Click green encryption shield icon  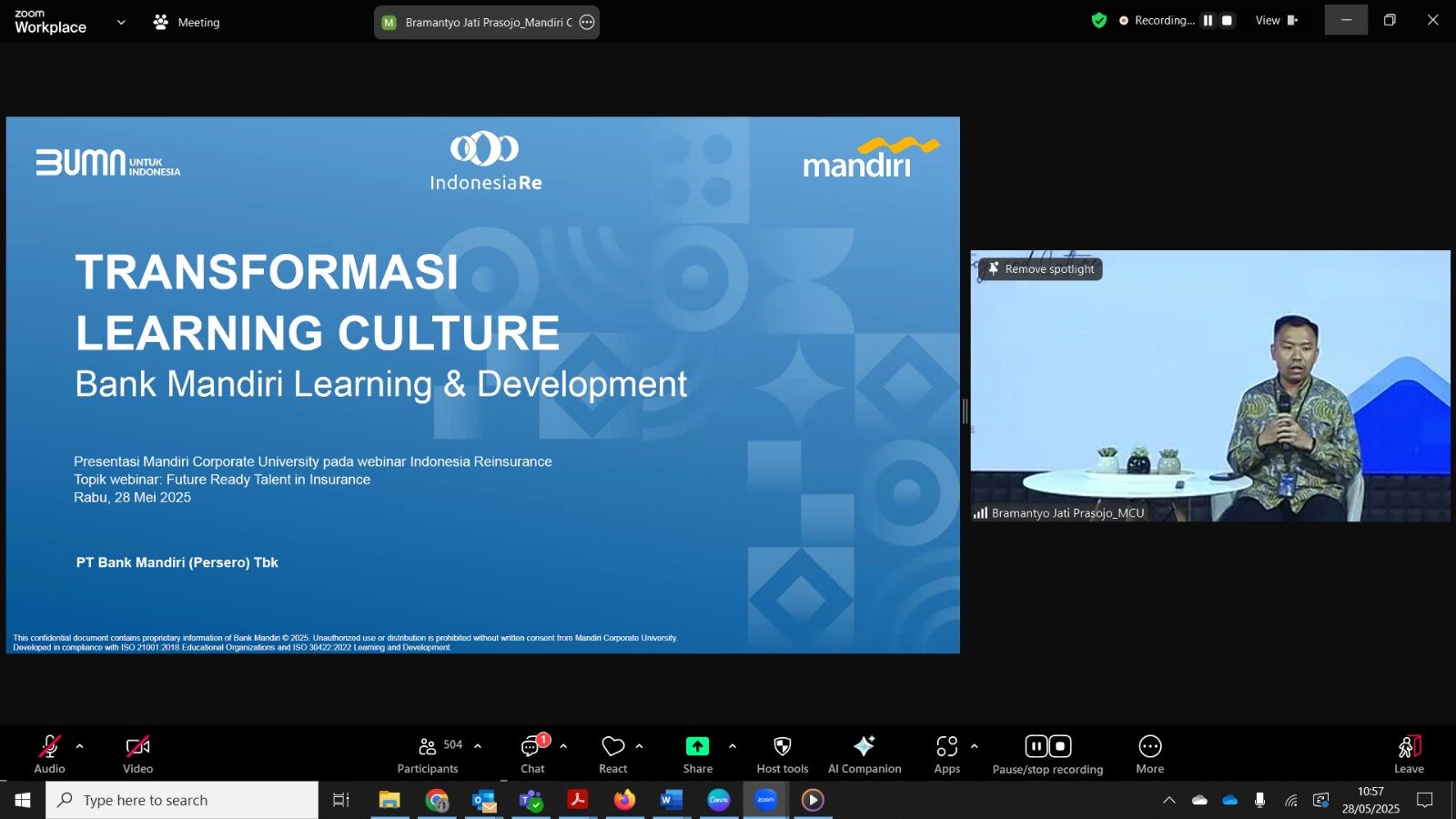pos(1099,20)
